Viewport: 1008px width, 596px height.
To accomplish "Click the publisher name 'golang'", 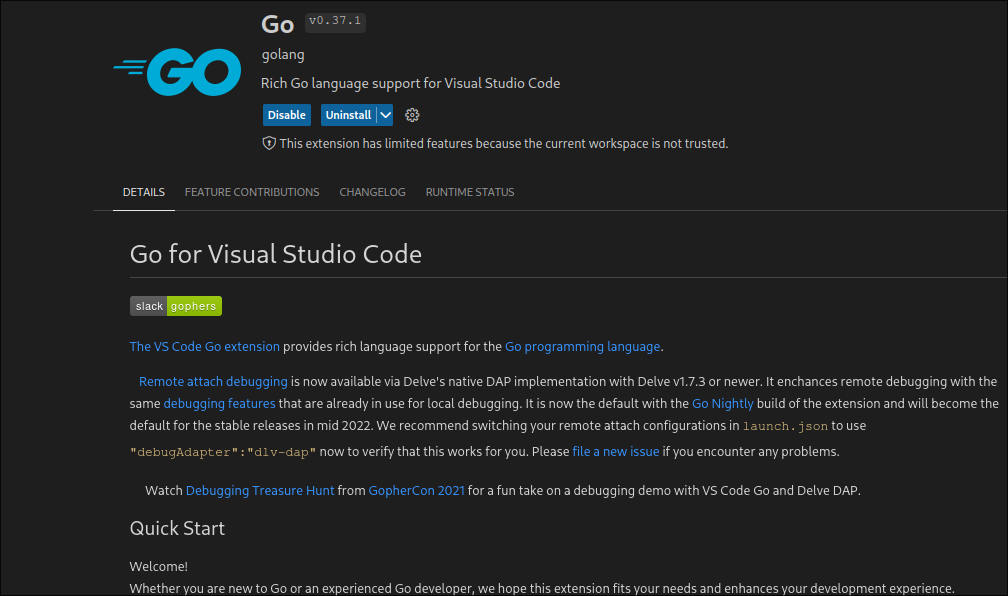I will point(283,55).
